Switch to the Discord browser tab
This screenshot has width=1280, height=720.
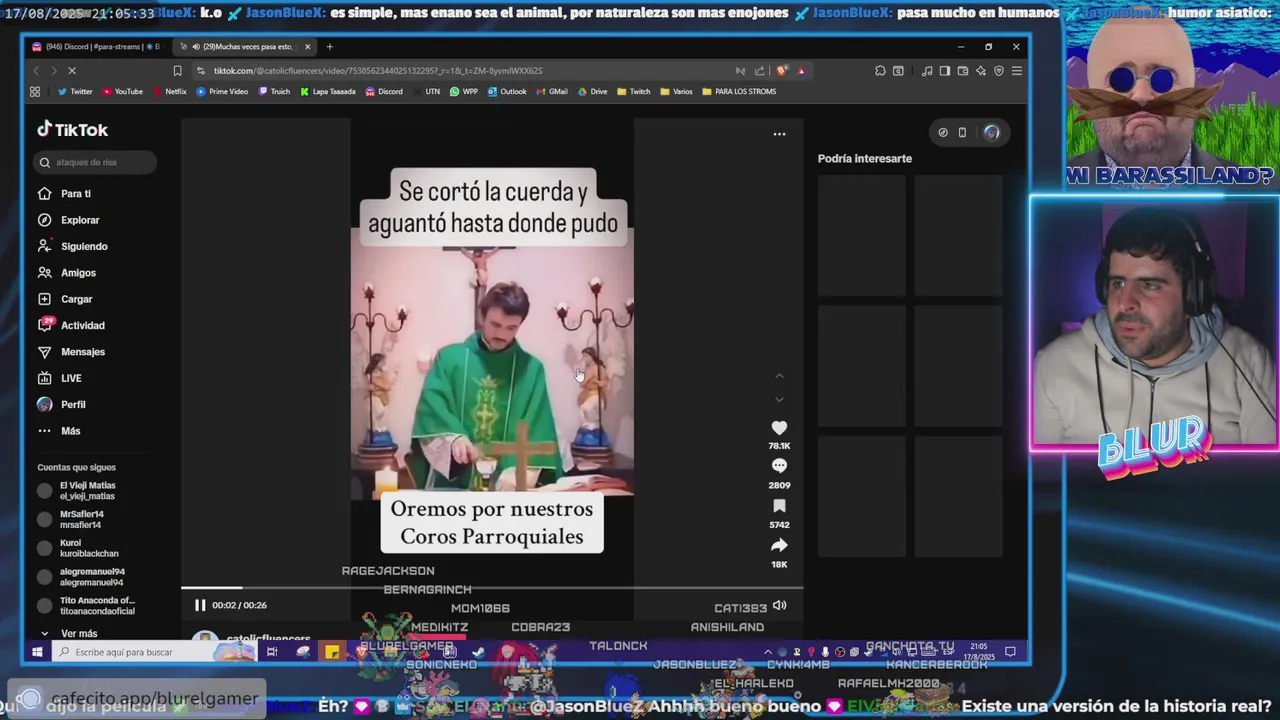pyautogui.click(x=95, y=47)
